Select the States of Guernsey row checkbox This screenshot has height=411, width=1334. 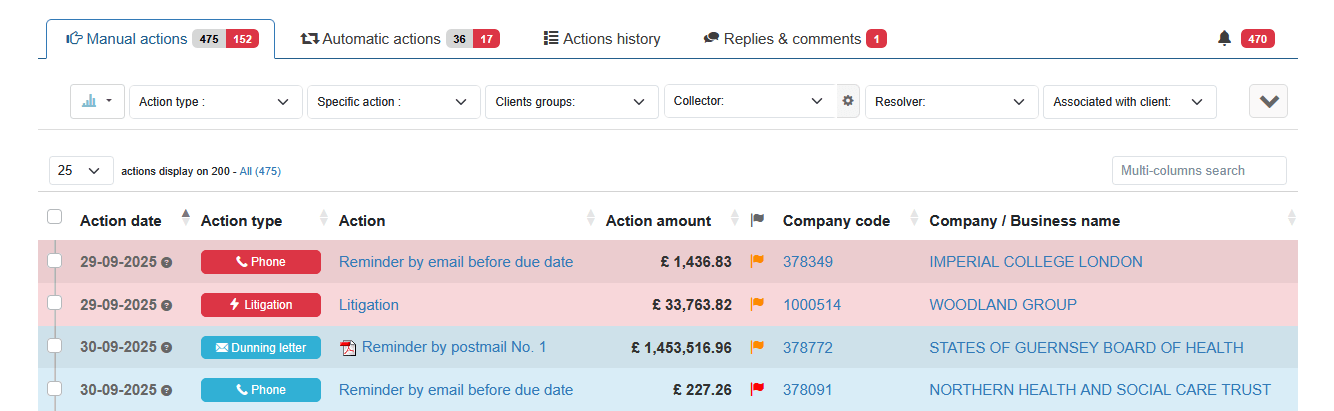click(55, 346)
